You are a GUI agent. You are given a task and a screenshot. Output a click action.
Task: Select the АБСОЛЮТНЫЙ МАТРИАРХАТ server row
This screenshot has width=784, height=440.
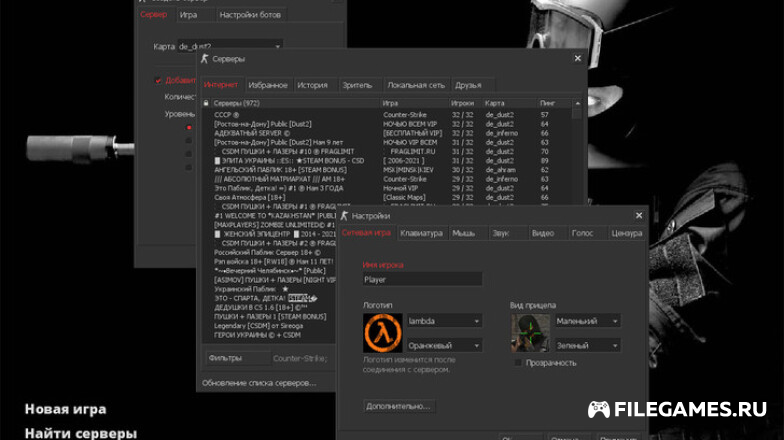tap(386, 179)
